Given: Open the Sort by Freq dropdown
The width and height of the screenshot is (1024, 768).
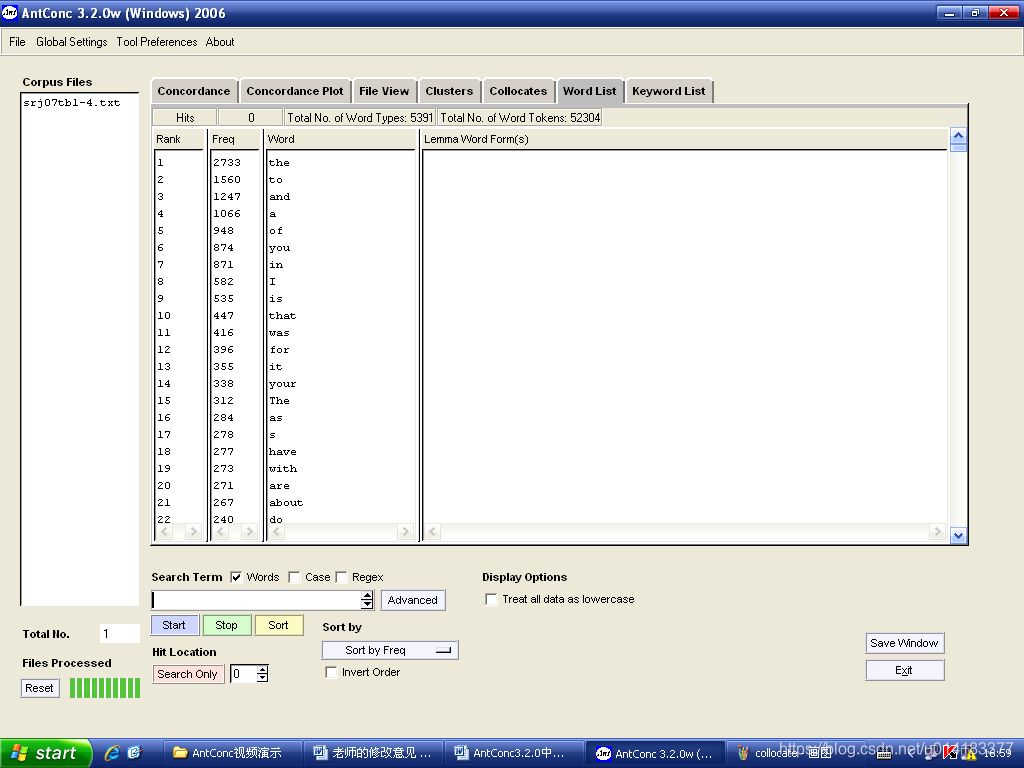Looking at the screenshot, I should 391,650.
